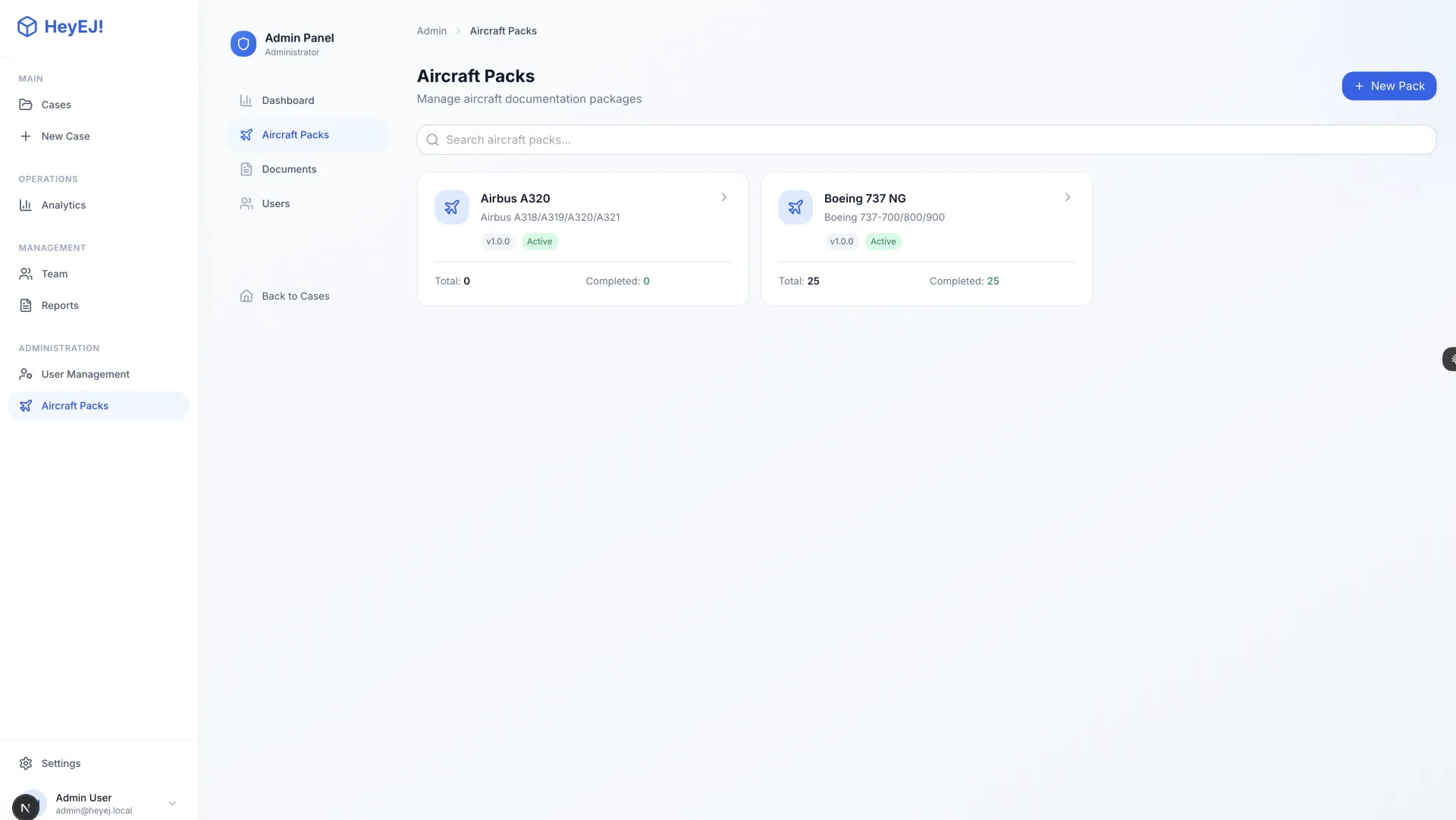The image size is (1456, 820).
Task: Open Airbus A320 pack via chevron arrow
Action: tap(724, 197)
